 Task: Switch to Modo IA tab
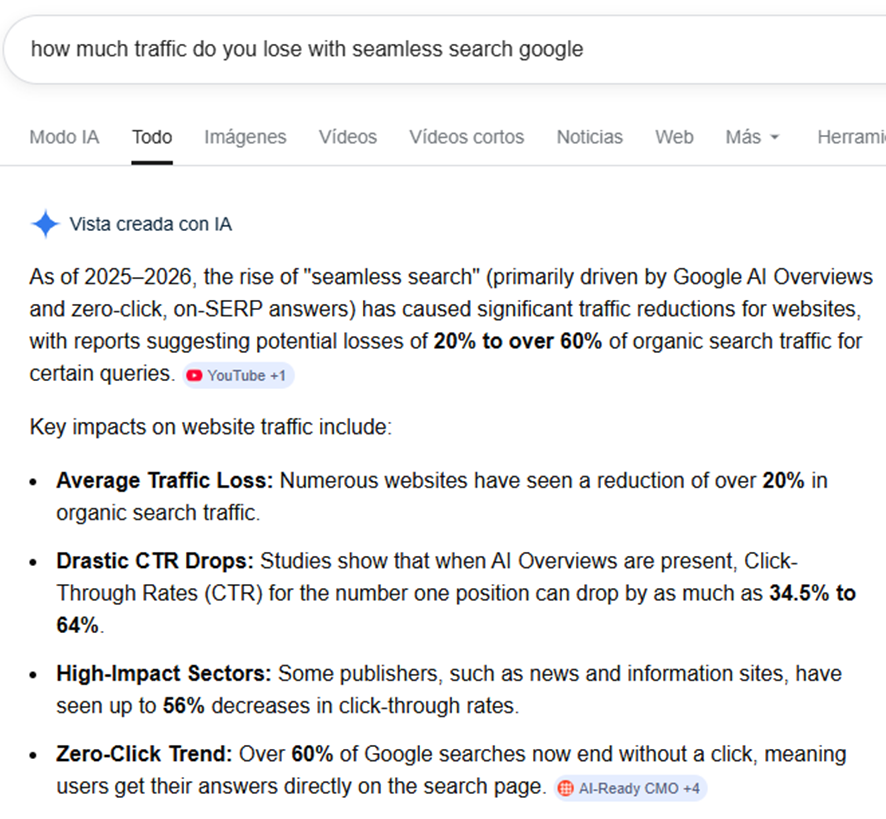pyautogui.click(x=64, y=137)
